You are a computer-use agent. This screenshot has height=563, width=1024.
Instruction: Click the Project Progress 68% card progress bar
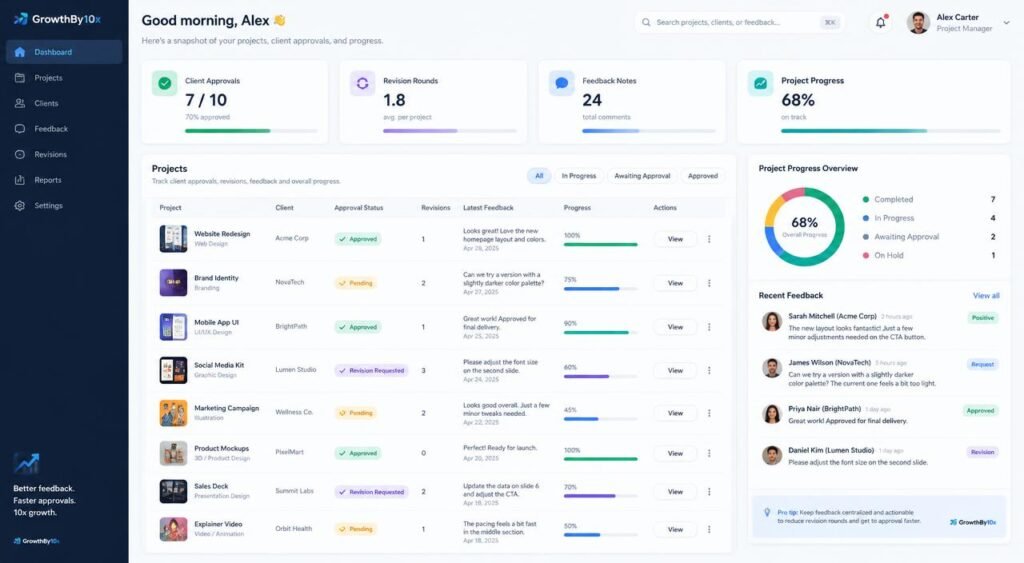(x=890, y=131)
